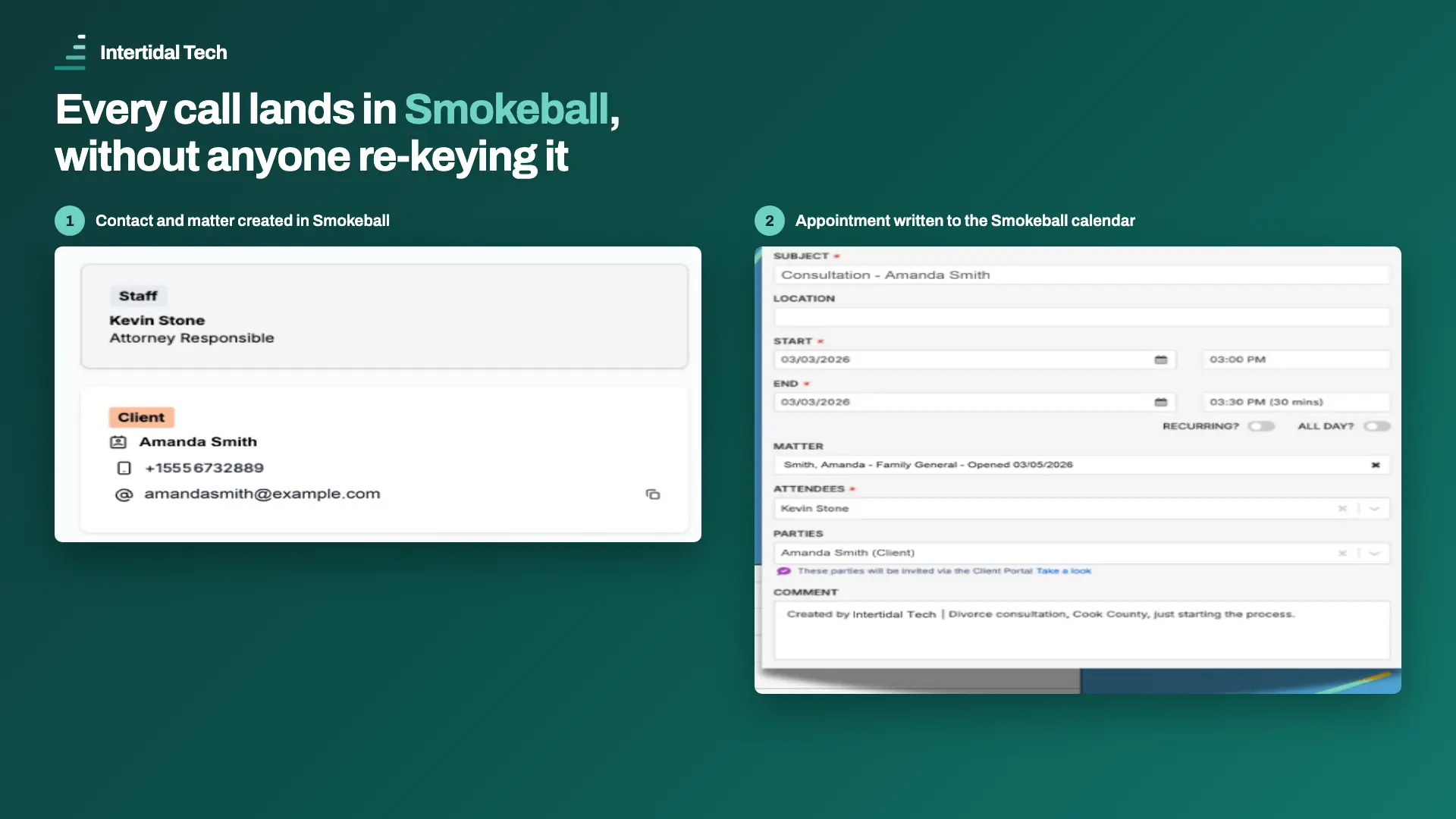This screenshot has width=1456, height=819.
Task: Open the End time field showing 03:30 PM
Action: 1297,402
